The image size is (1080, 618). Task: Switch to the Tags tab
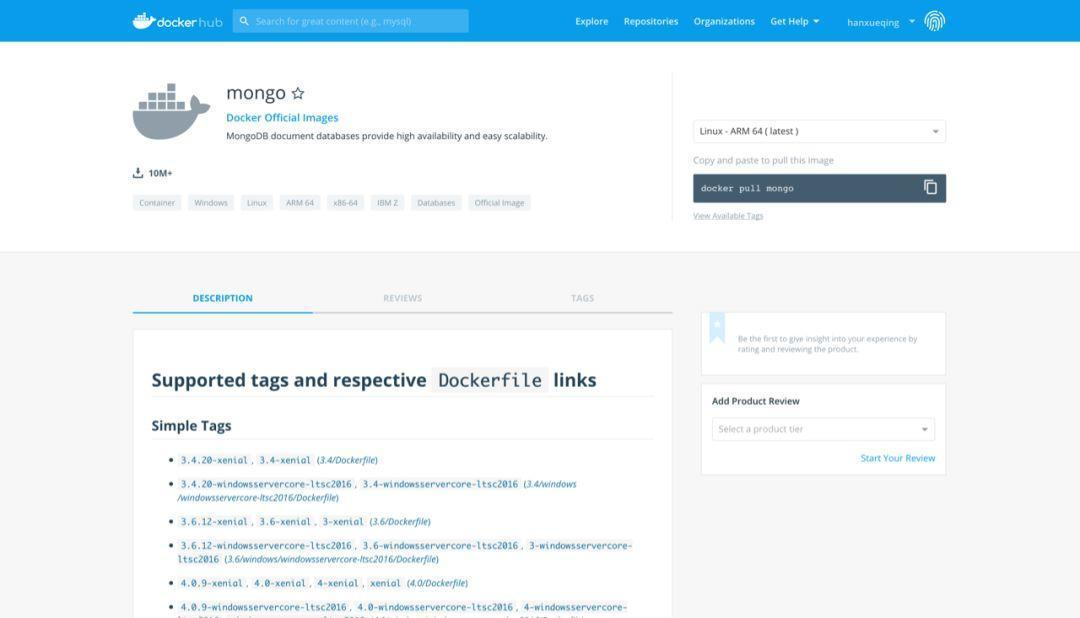[582, 298]
